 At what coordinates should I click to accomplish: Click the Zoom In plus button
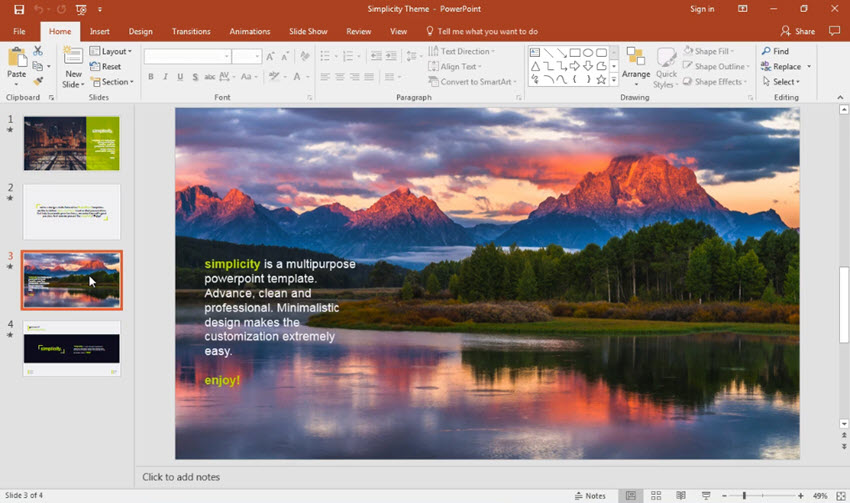click(x=801, y=495)
